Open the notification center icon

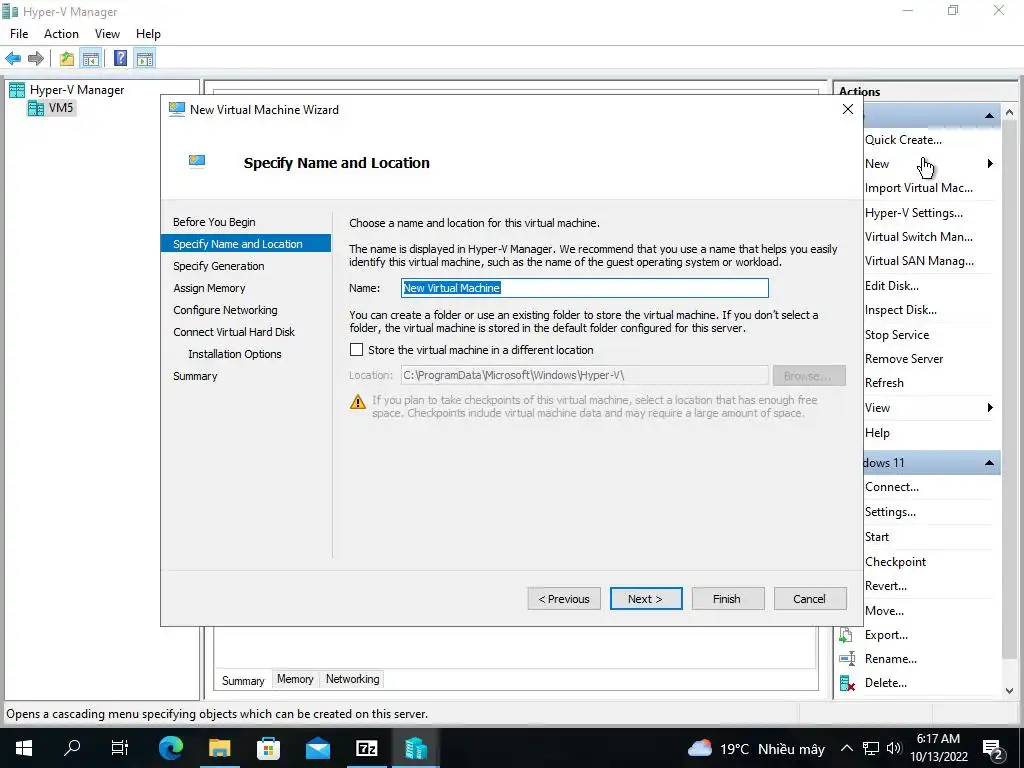992,749
